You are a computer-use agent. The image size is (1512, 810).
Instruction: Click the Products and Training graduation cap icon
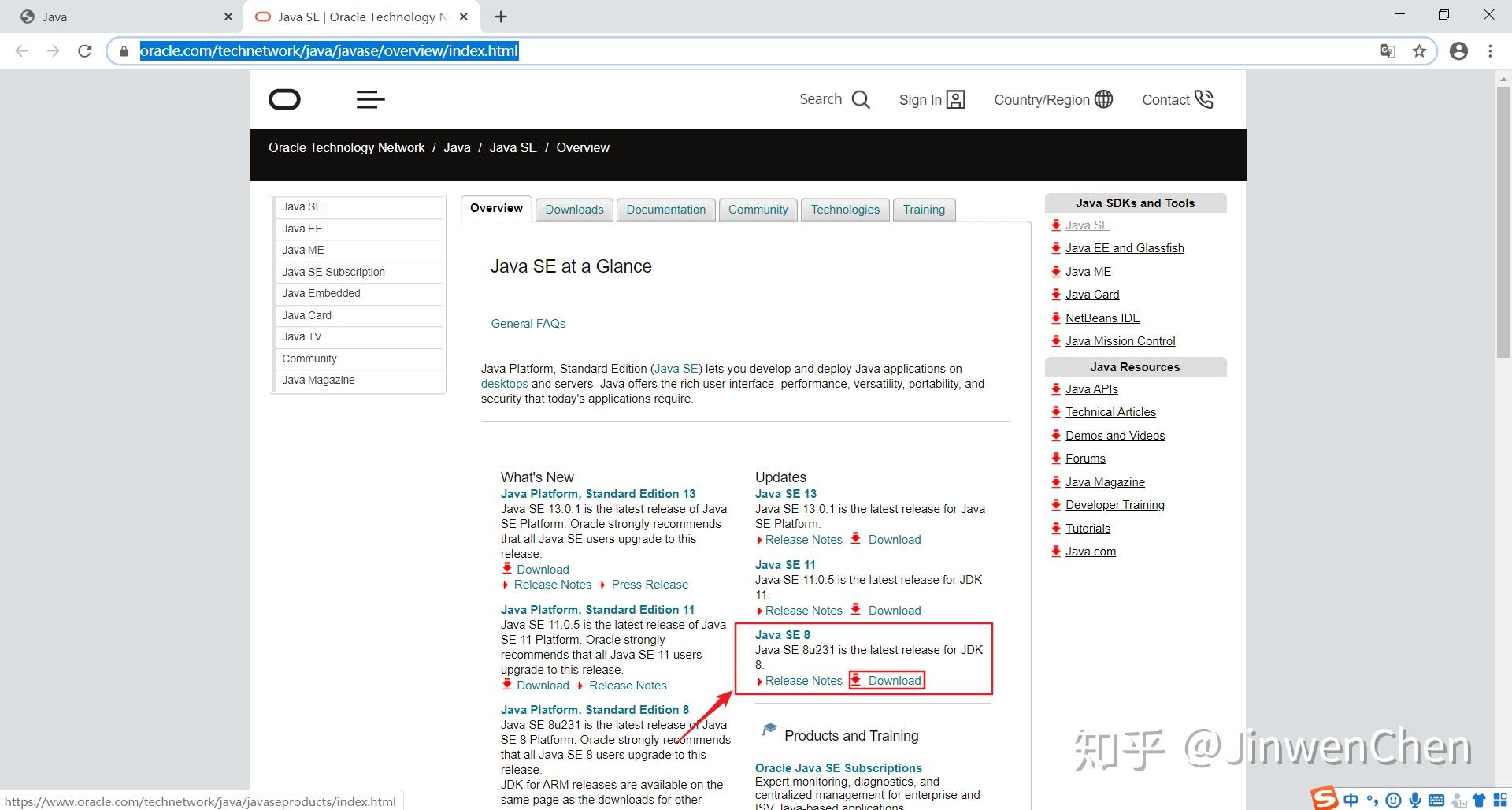tap(769, 730)
